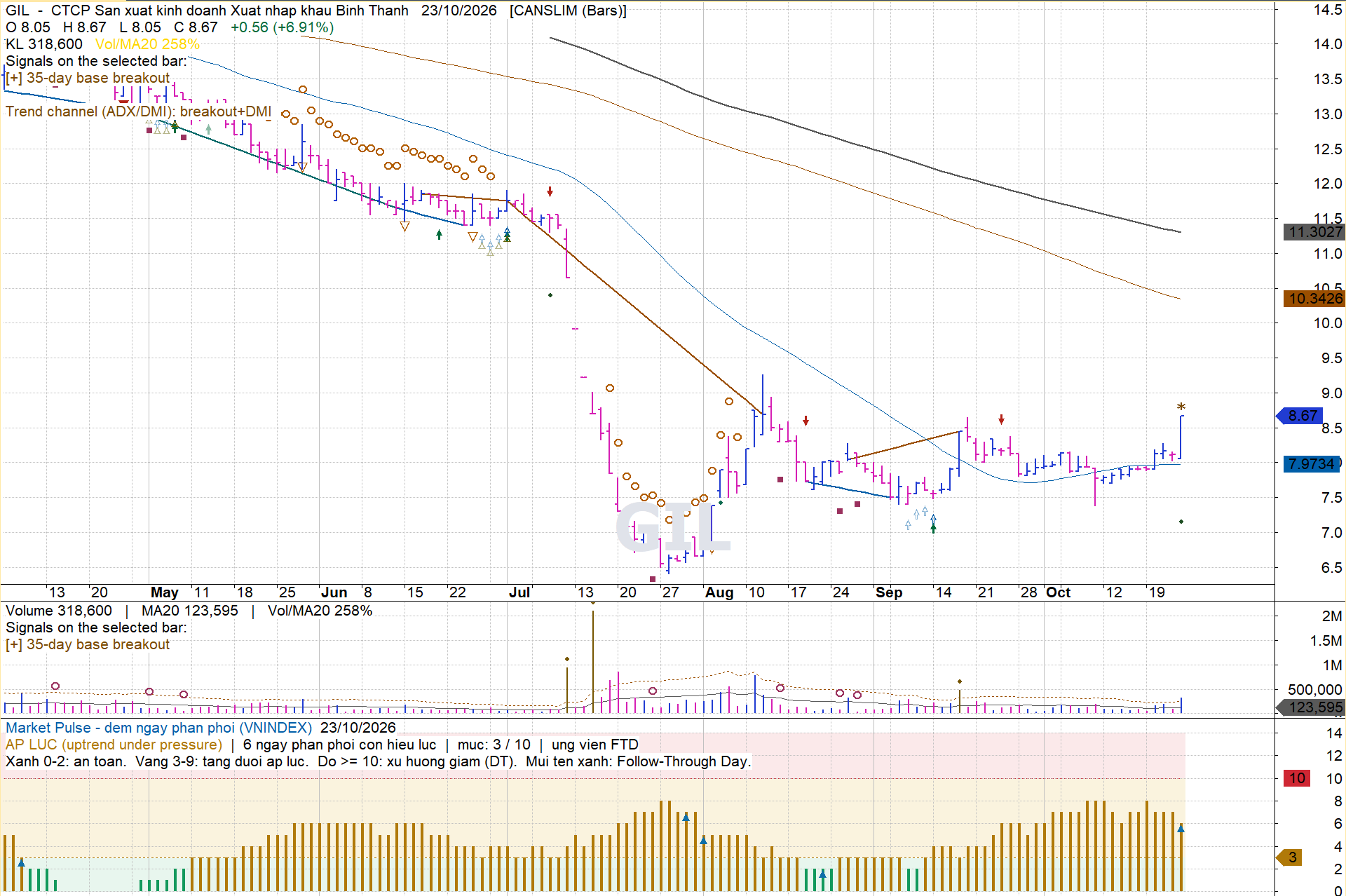The image size is (1346, 896).
Task: Click the 'Jun' month label on time axis
Action: [x=334, y=592]
